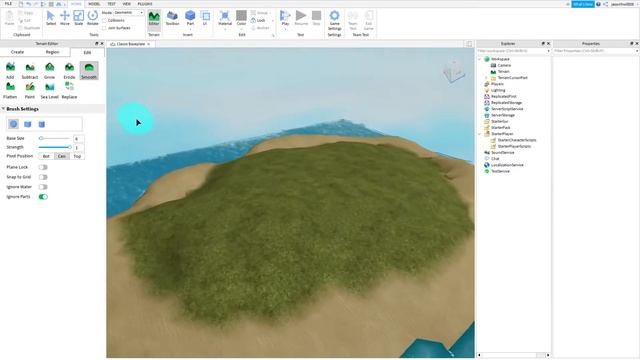Set pivot position to Bot
640x360 pixels.
(x=46, y=156)
